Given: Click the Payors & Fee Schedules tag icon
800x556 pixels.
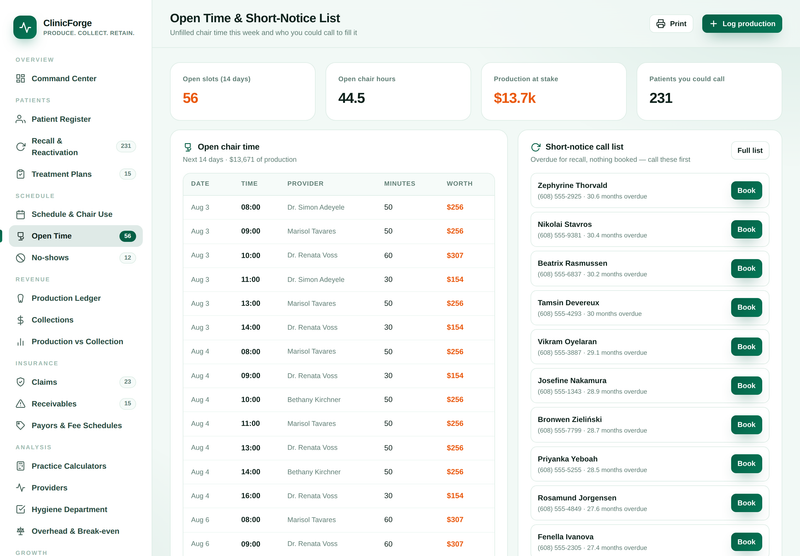Looking at the screenshot, I should click(x=20, y=425).
